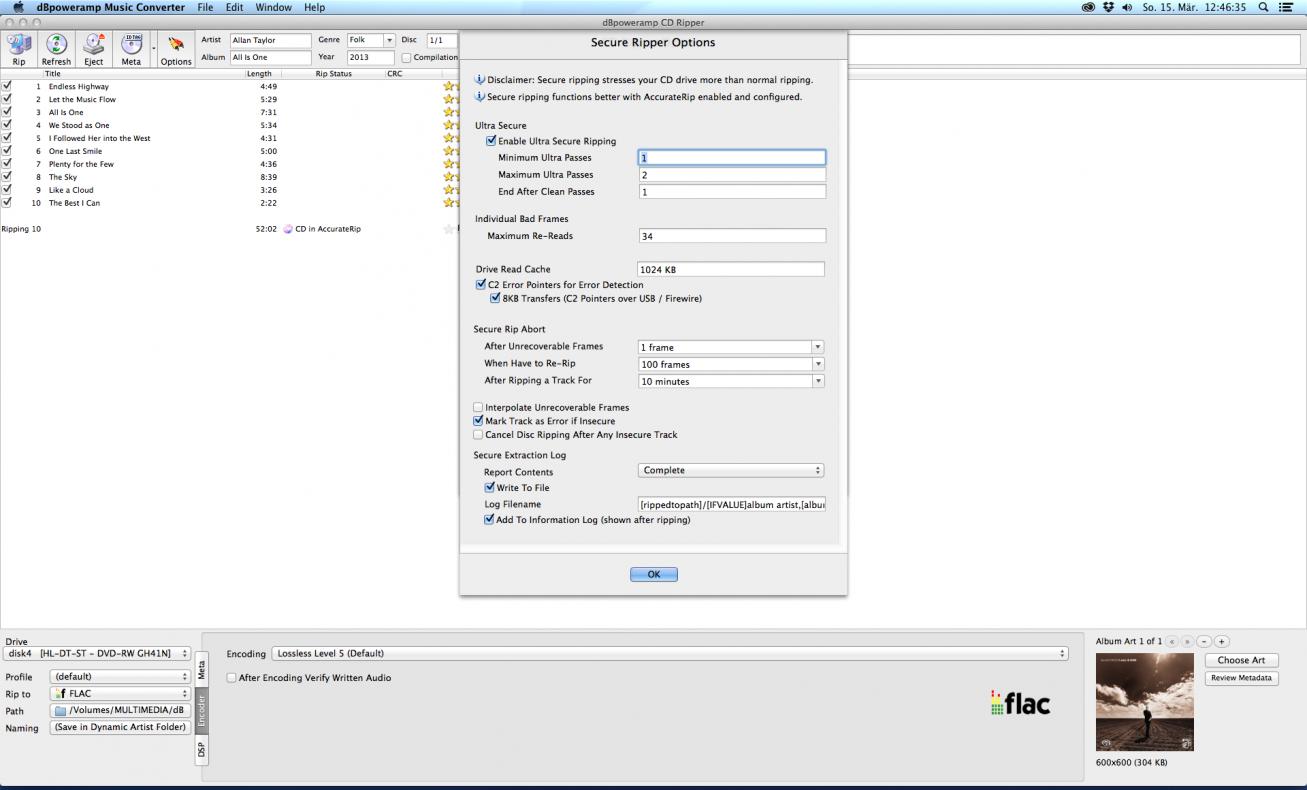Switch to the DSP vertical tab
Viewport: 1307px width, 790px height.
coord(200,749)
